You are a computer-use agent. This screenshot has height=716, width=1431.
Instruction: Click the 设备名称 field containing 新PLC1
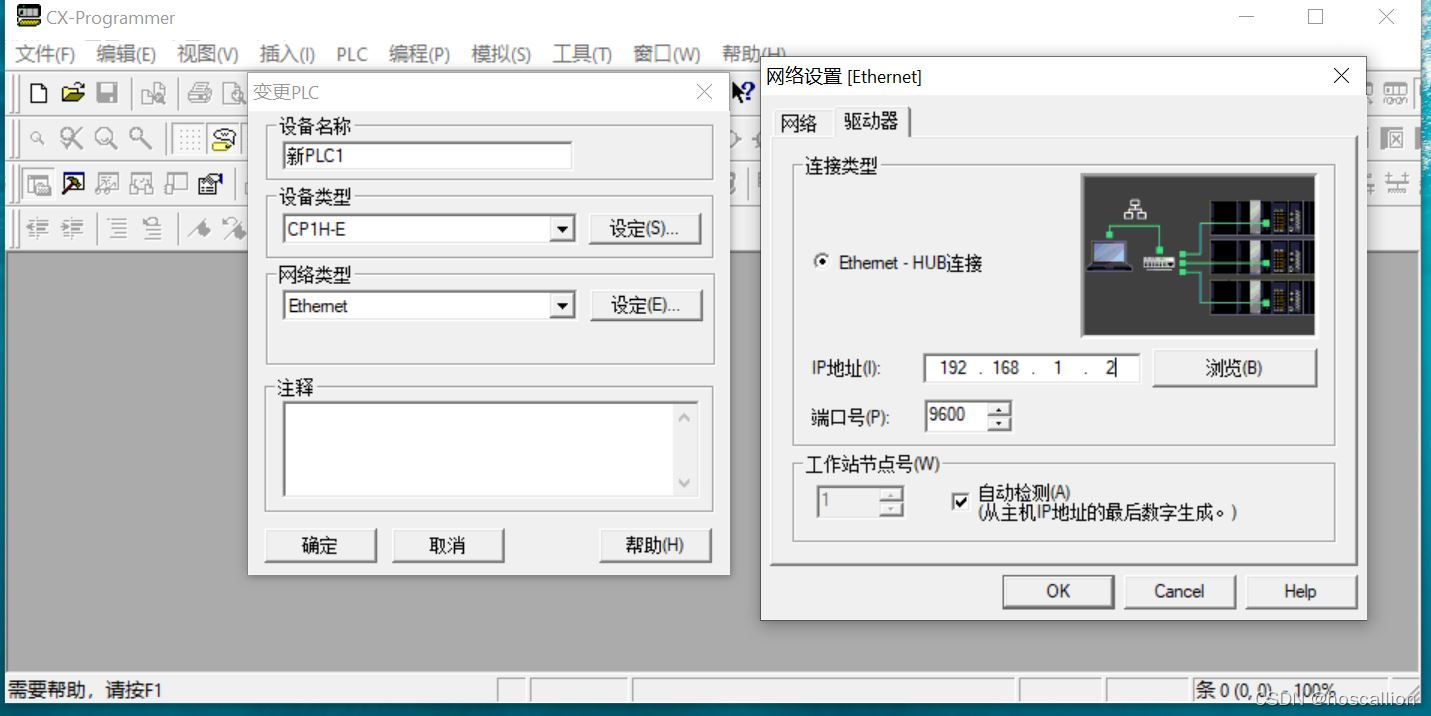pyautogui.click(x=427, y=156)
